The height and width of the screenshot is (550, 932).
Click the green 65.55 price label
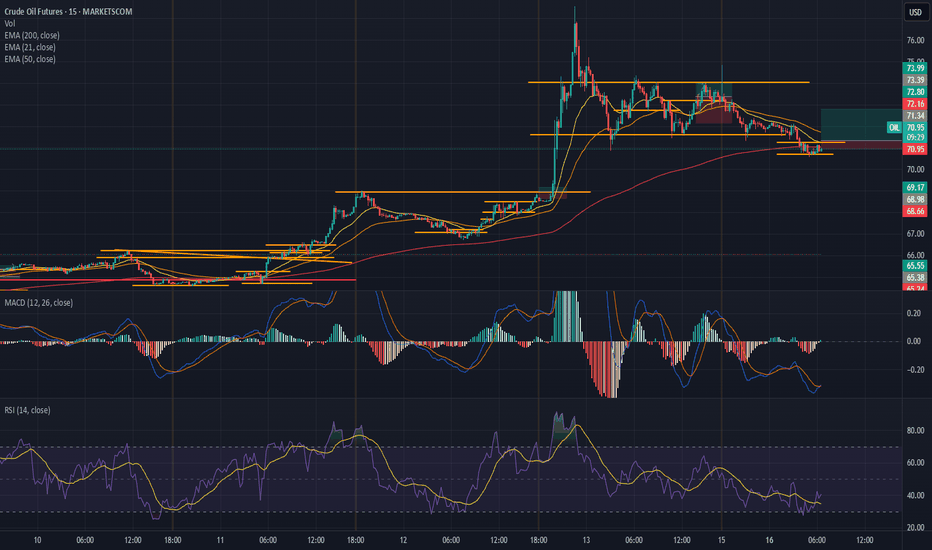[915, 266]
